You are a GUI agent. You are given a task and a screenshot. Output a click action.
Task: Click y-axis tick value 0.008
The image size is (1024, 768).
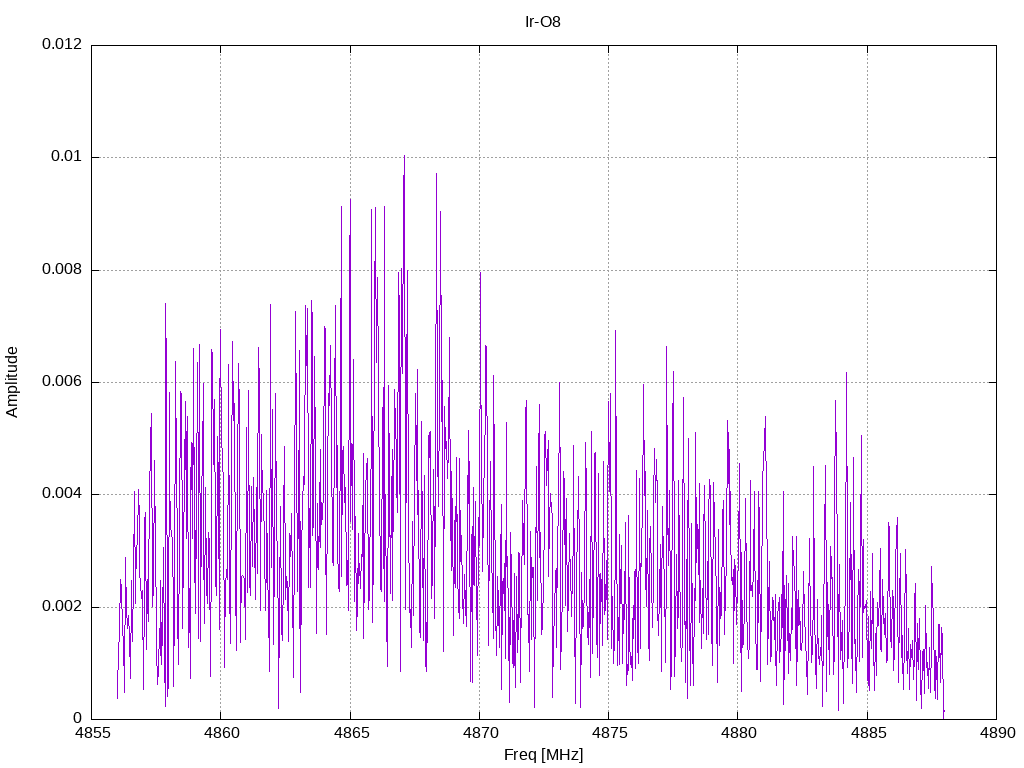coord(62,269)
